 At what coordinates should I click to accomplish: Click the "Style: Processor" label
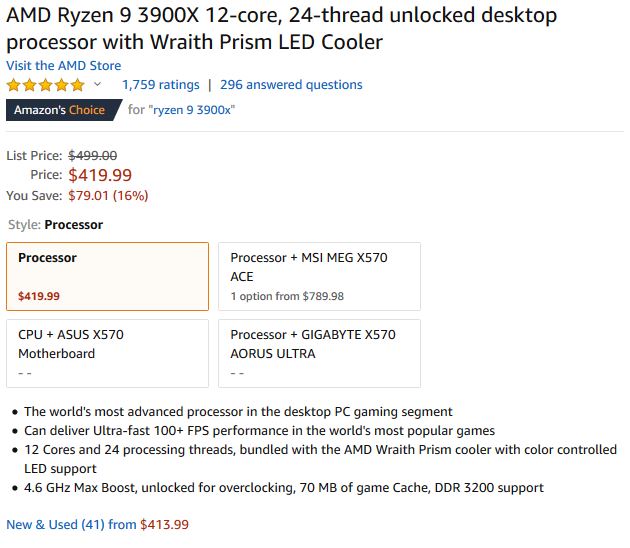click(55, 225)
